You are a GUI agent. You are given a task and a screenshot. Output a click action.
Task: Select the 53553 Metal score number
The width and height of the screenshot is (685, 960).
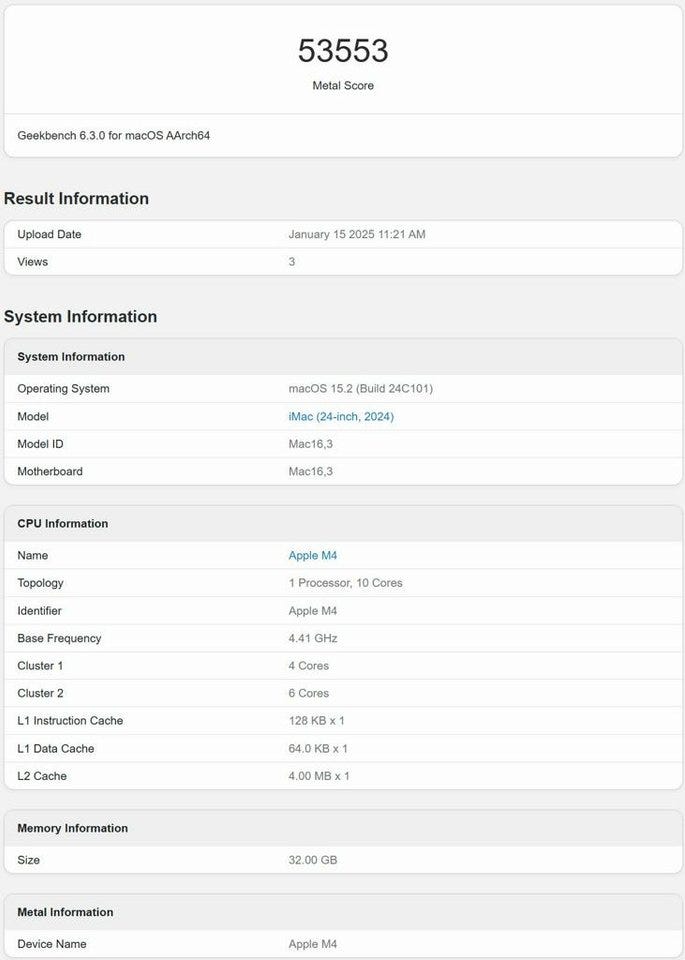coord(343,50)
